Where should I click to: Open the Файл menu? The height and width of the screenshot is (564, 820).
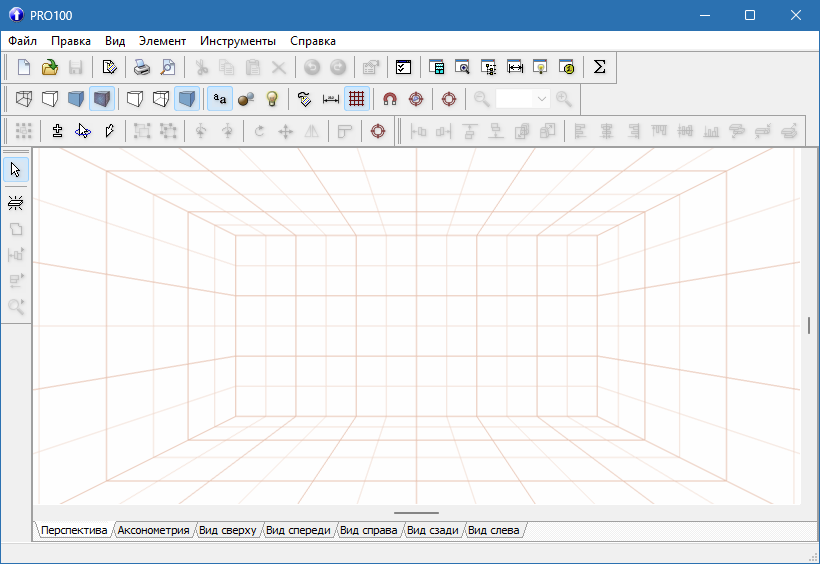tap(22, 41)
